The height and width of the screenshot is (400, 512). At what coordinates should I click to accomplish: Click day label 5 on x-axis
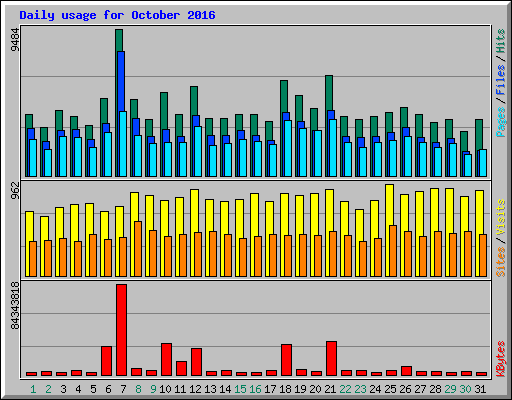(93, 389)
